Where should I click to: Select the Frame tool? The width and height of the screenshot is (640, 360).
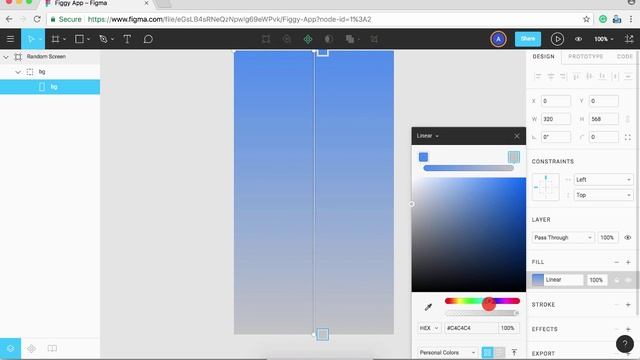[56, 39]
